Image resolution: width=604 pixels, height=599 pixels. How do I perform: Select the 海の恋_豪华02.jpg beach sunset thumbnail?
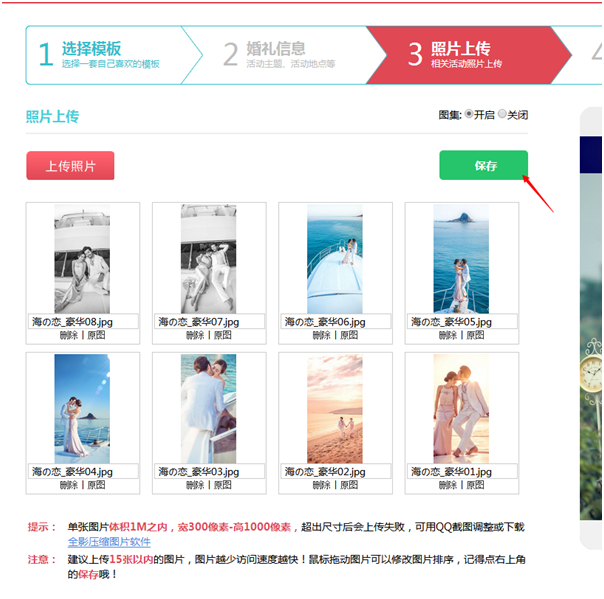[335, 409]
